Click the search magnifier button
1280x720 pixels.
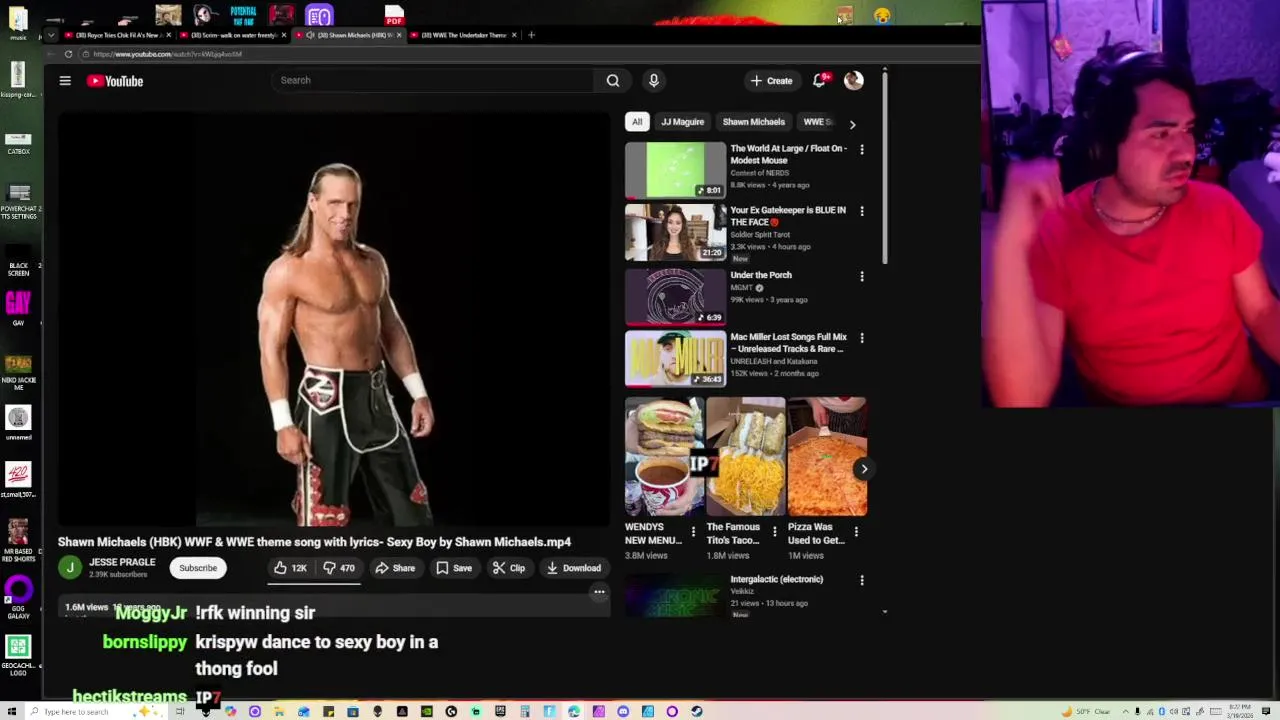(613, 80)
